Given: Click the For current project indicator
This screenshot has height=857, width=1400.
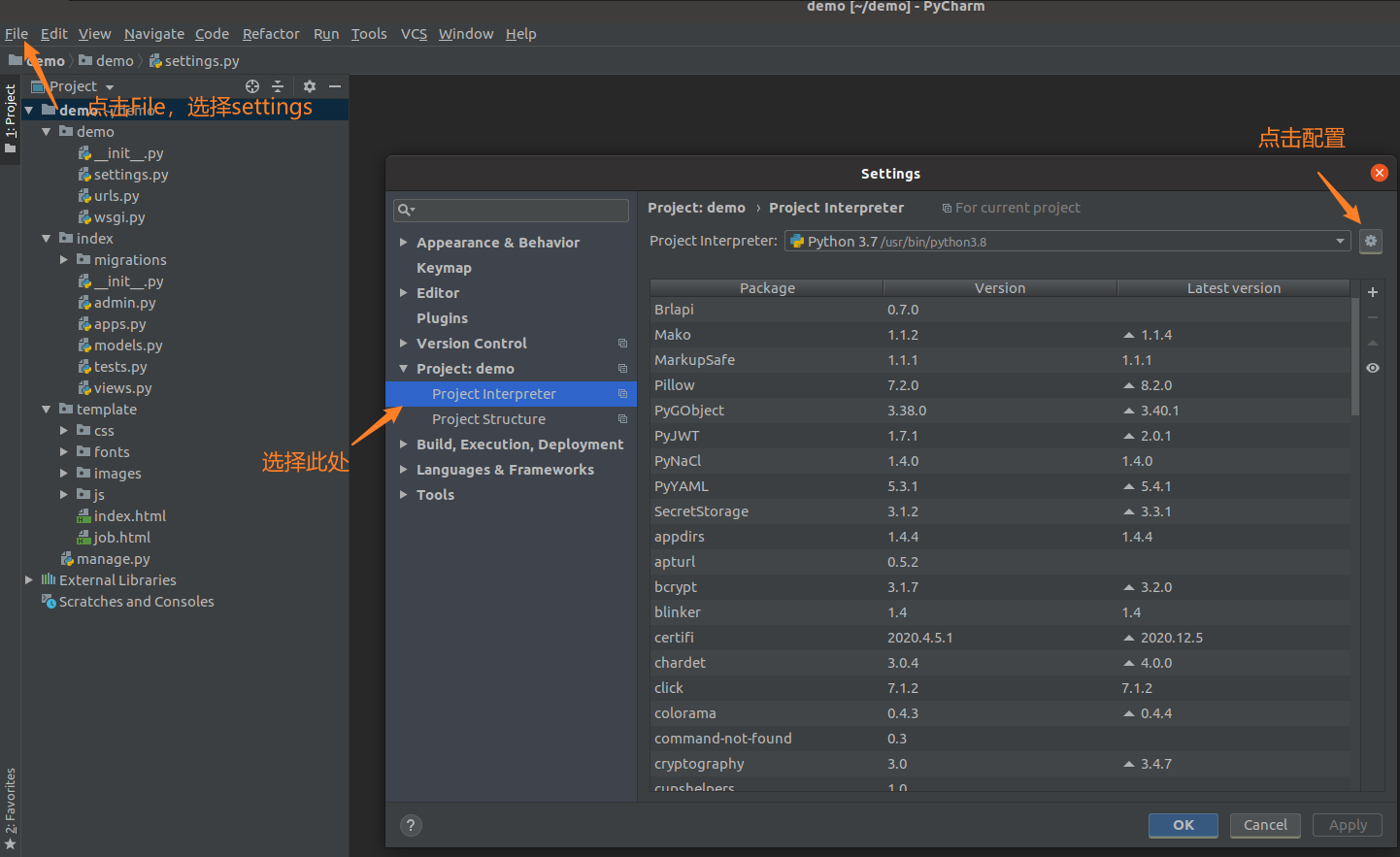Looking at the screenshot, I should [x=1011, y=208].
